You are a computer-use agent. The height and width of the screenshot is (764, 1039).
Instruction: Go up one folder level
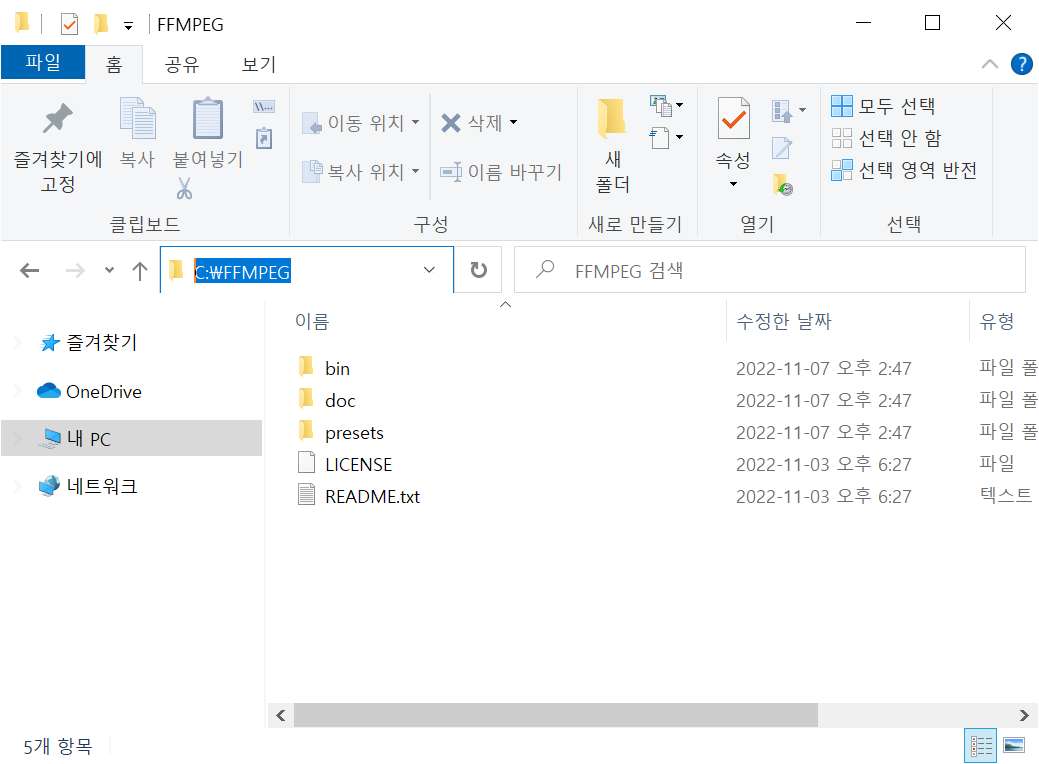pyautogui.click(x=139, y=270)
